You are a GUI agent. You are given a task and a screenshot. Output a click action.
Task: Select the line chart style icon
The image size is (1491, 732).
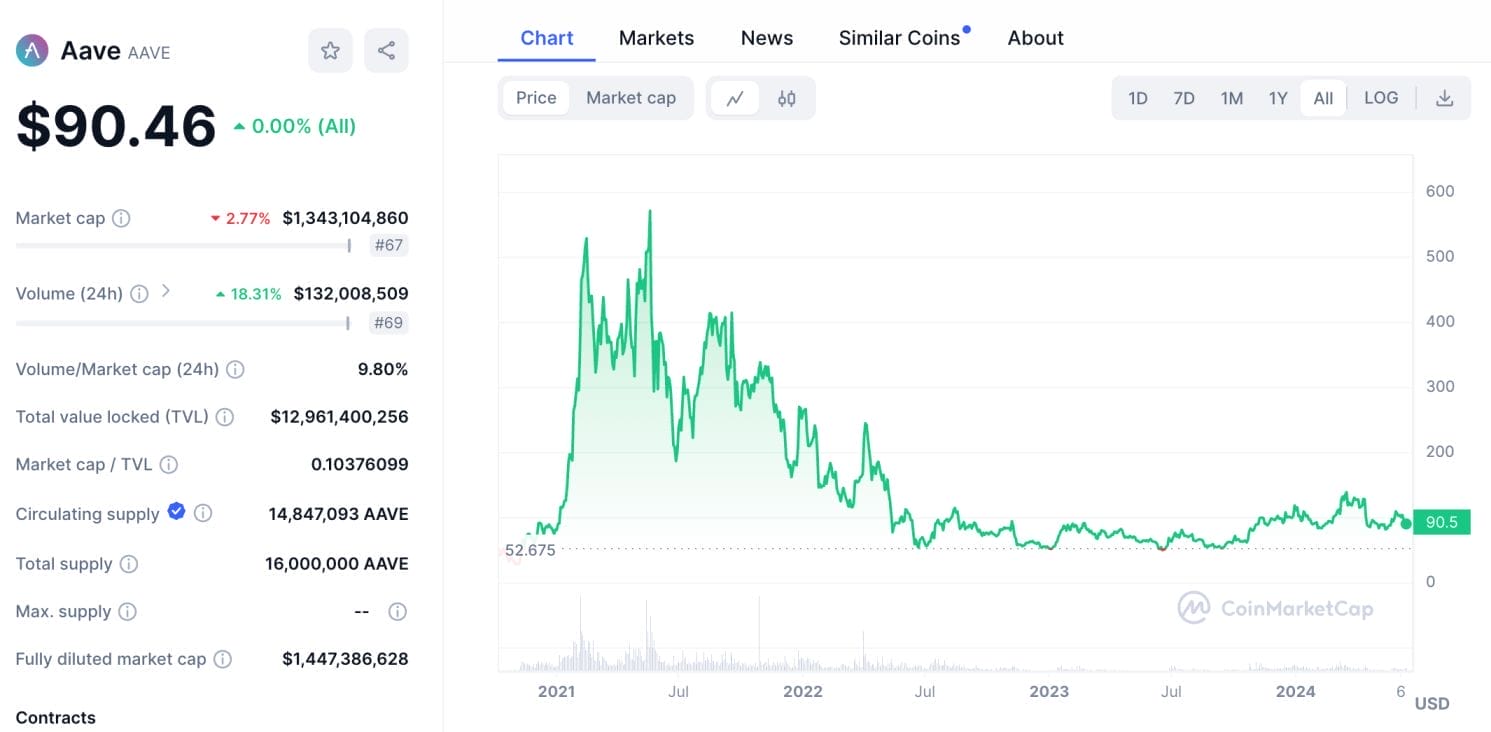[x=735, y=97]
